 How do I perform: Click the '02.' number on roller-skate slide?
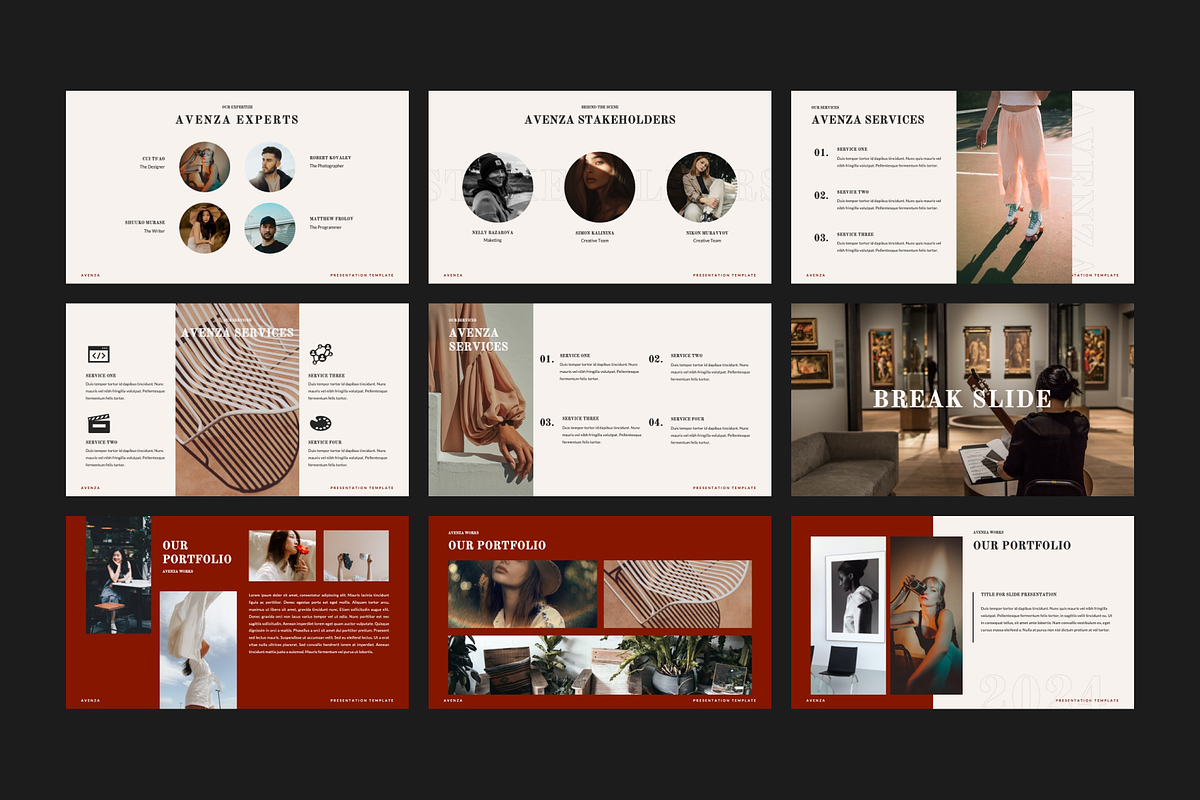click(x=821, y=196)
